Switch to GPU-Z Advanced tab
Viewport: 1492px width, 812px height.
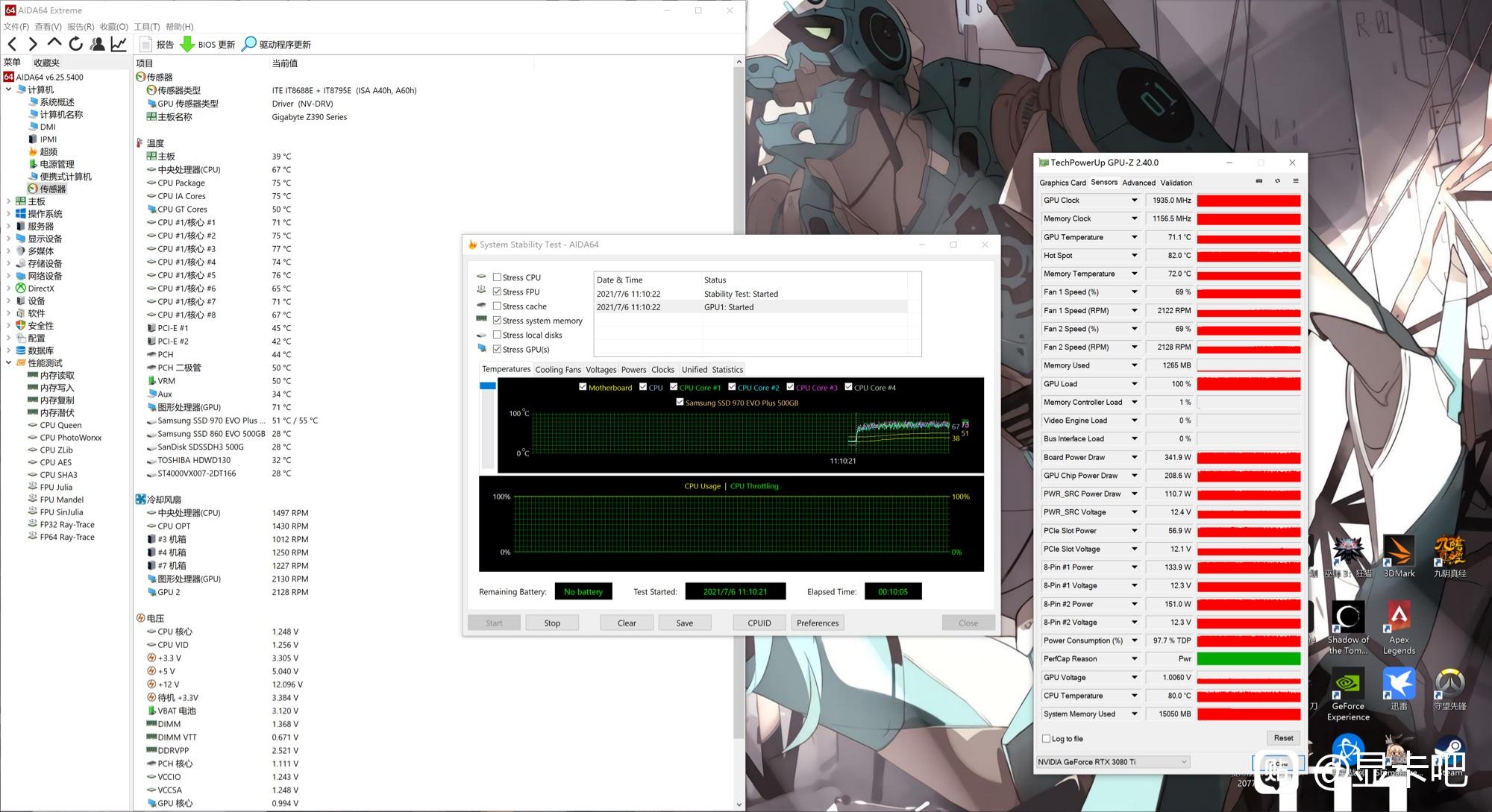tap(1138, 183)
